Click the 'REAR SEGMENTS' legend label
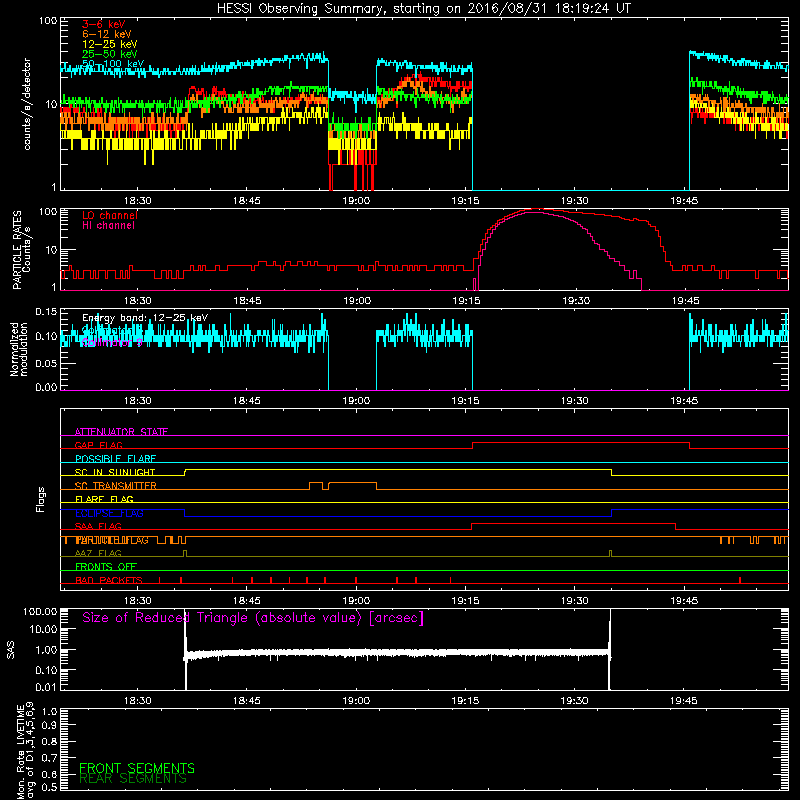This screenshot has width=800, height=800. [133, 779]
